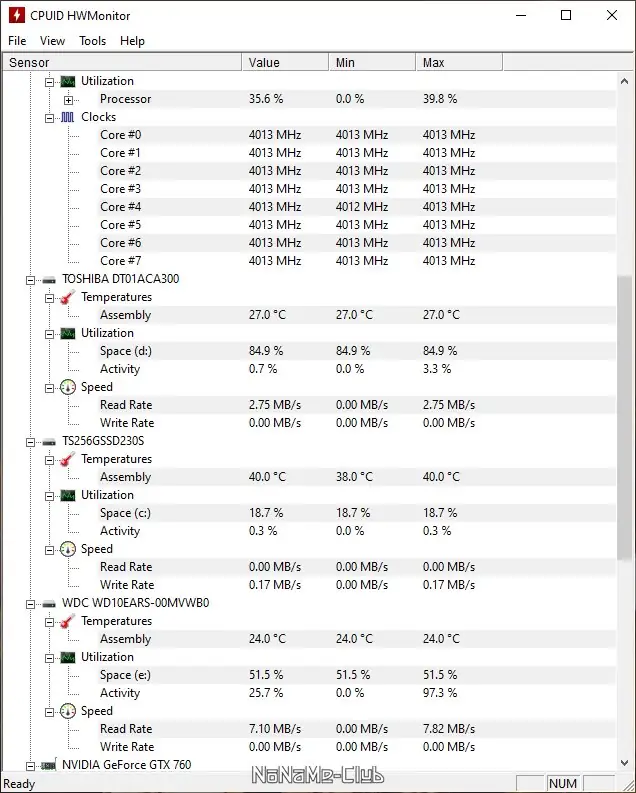Screen dimensions: 636x793
Task: Collapse the TS256GSSD230S drive node
Action: tap(30, 441)
